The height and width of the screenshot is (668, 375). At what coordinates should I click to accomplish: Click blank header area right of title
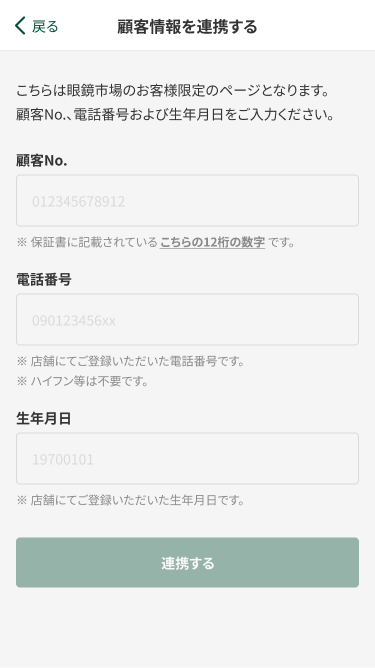tap(315, 26)
